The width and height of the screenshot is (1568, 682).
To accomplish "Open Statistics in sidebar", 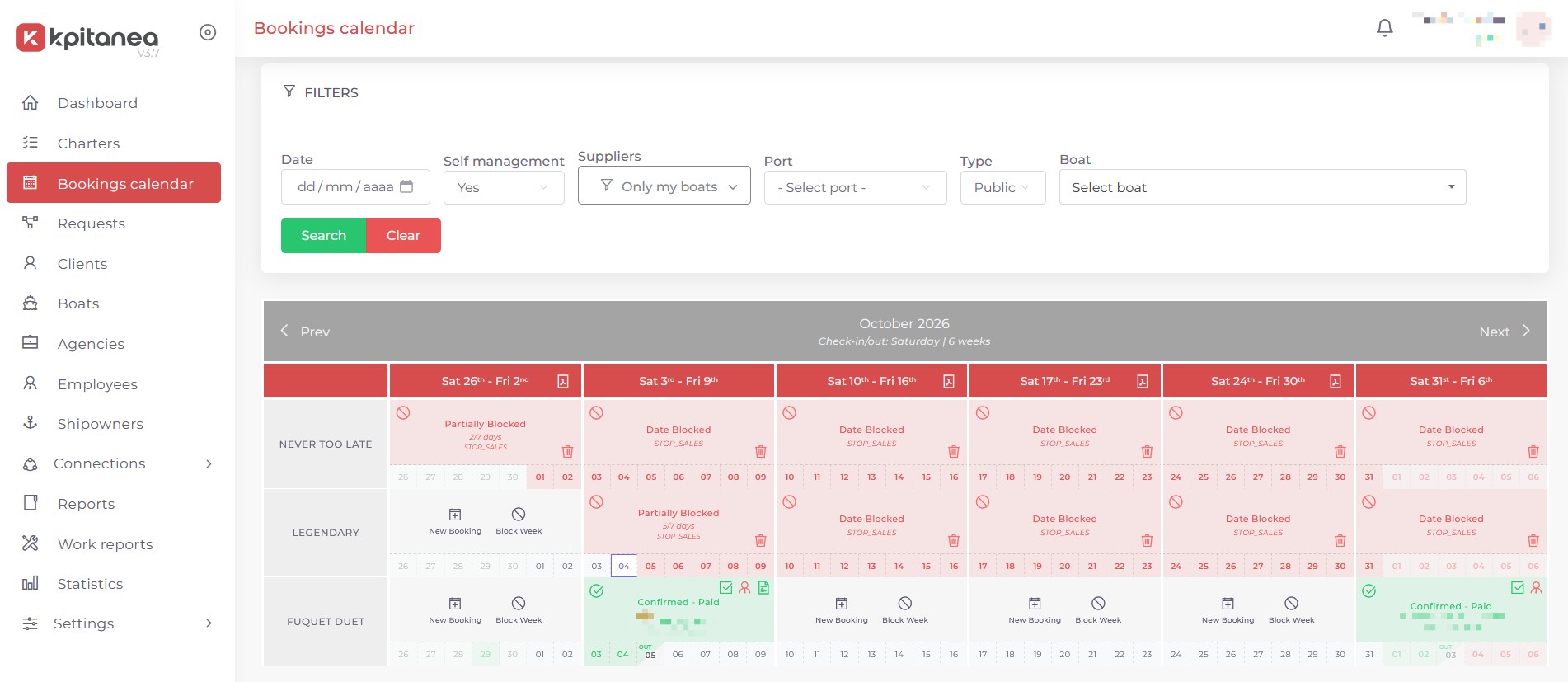I will pyautogui.click(x=114, y=584).
